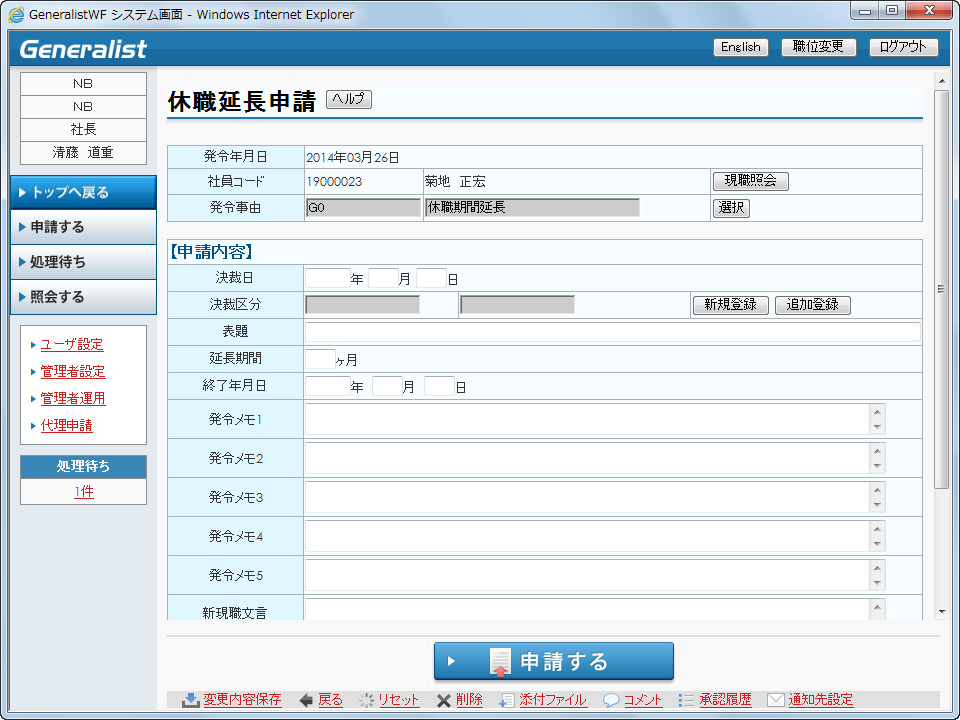
Task: Click the リセット reset spinner icon
Action: click(367, 700)
